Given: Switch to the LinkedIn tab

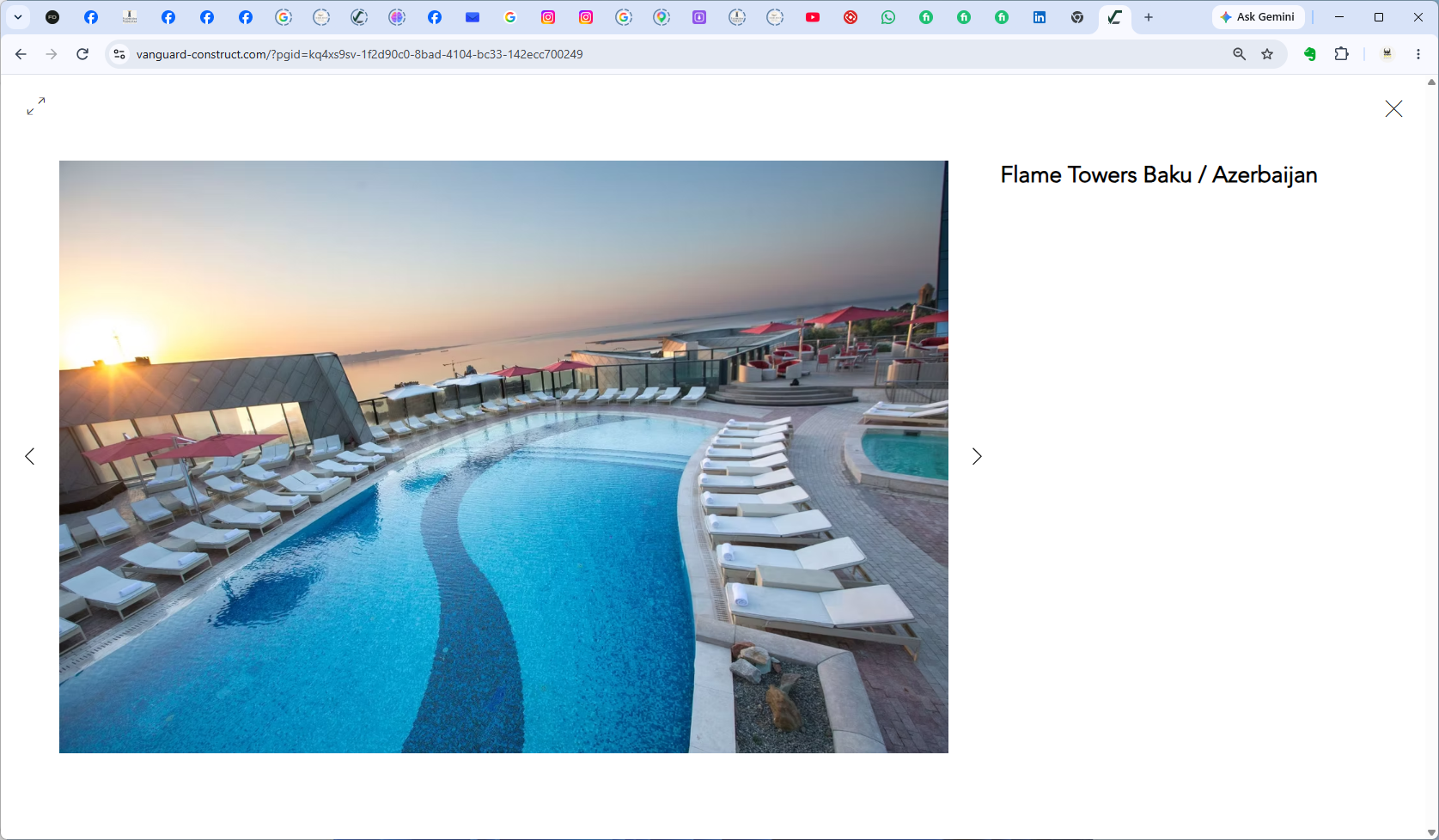Looking at the screenshot, I should pyautogui.click(x=1040, y=17).
